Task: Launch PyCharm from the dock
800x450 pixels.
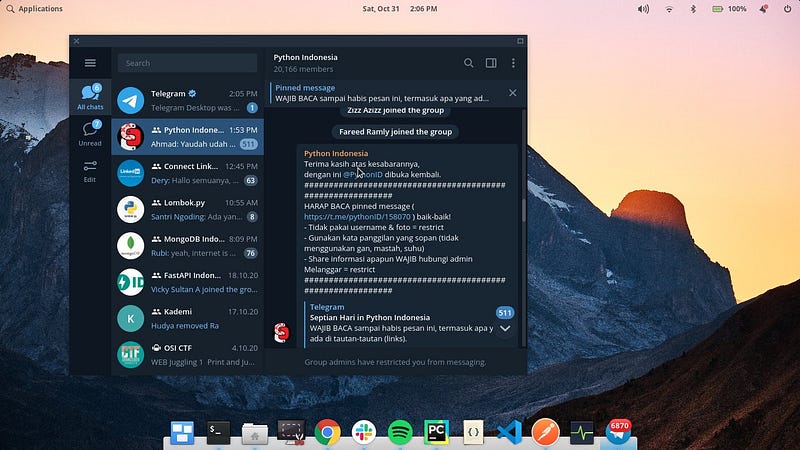Action: pyautogui.click(x=436, y=433)
